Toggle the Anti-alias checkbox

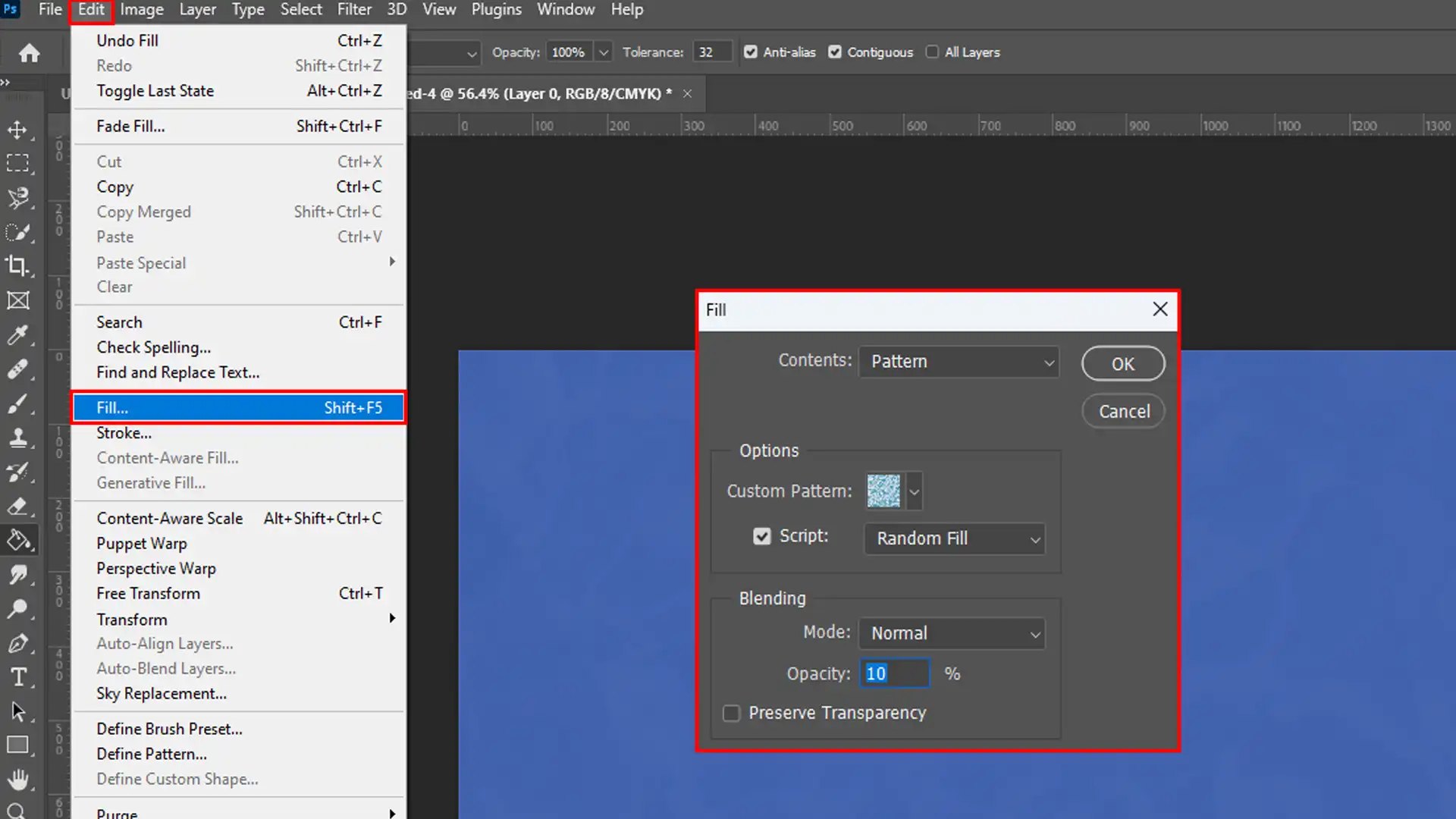click(751, 52)
